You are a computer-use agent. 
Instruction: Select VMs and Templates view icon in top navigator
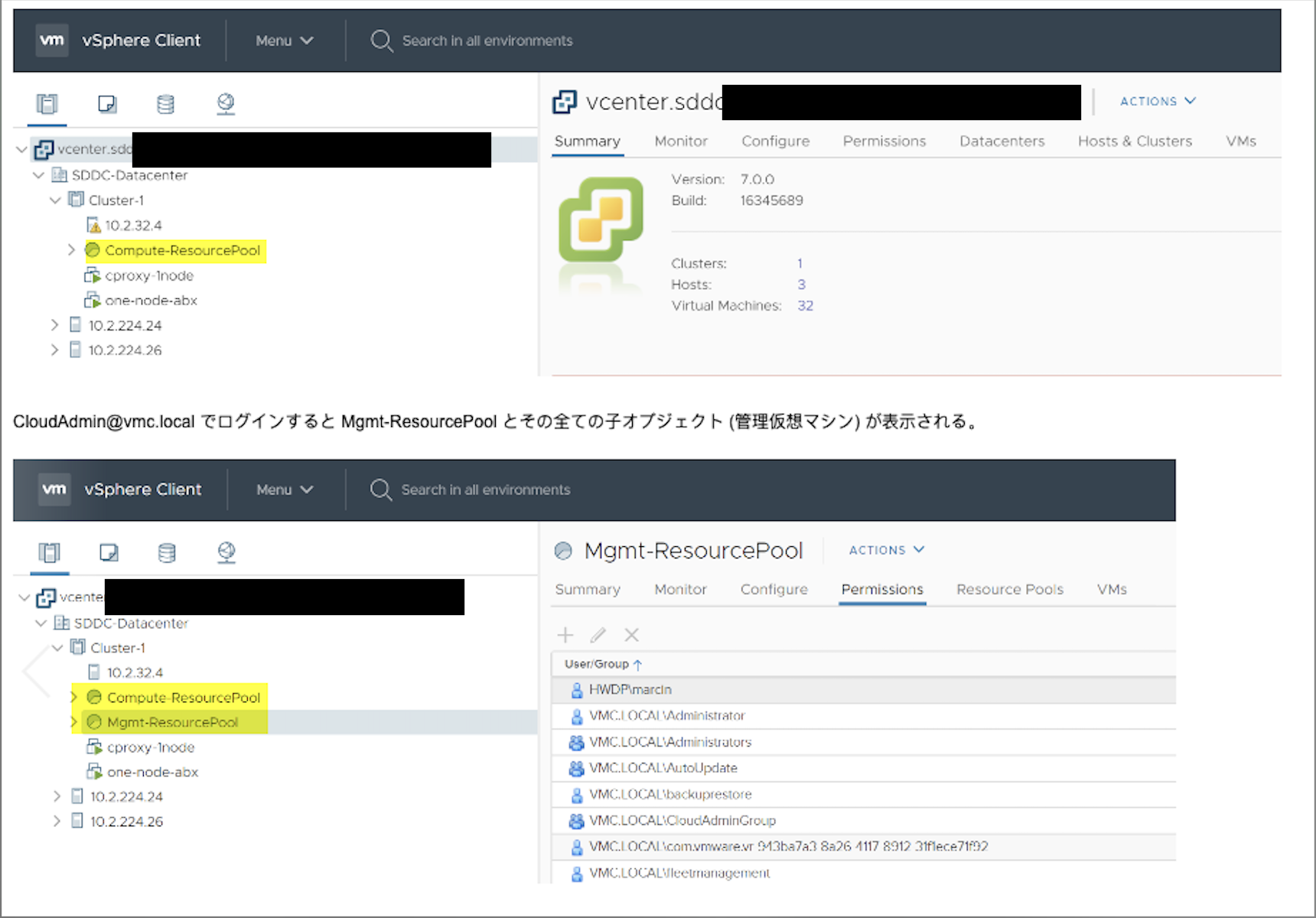tap(107, 104)
